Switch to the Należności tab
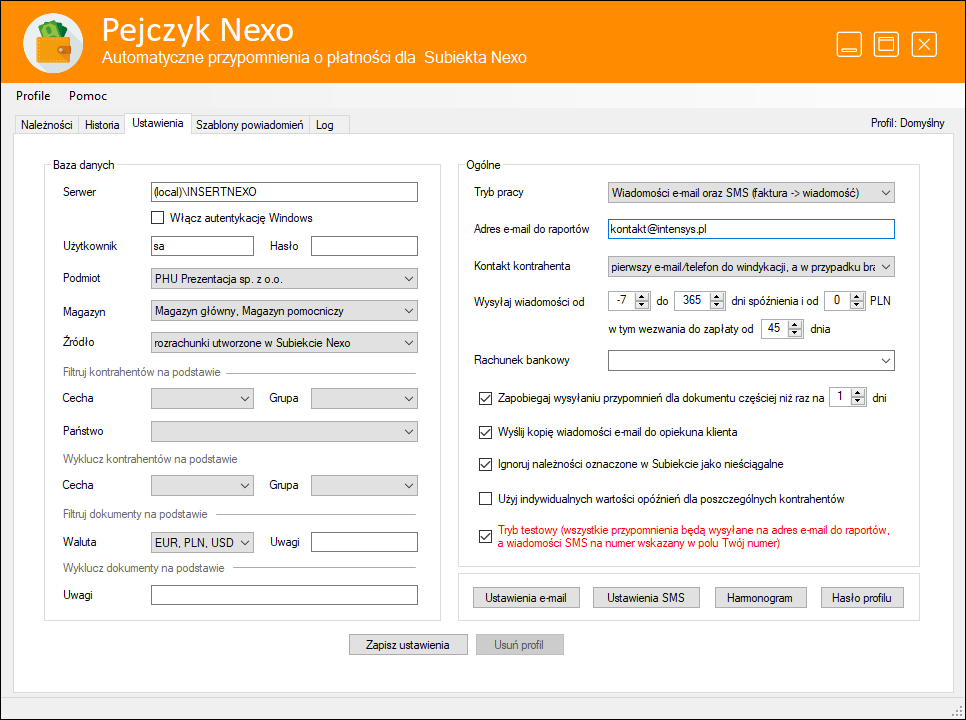Image resolution: width=966 pixels, height=720 pixels. coord(46,124)
